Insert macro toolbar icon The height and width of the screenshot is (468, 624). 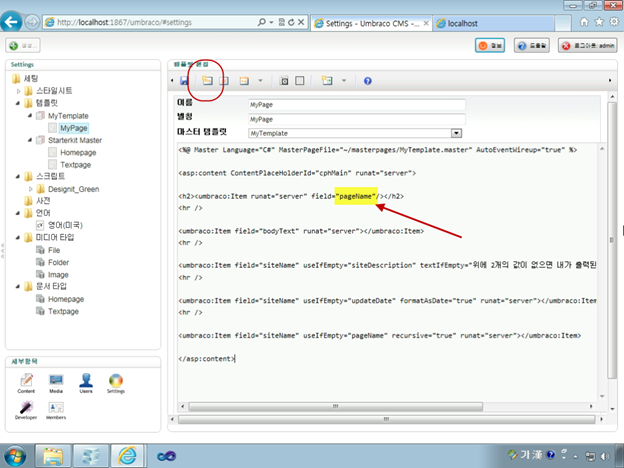point(327,81)
